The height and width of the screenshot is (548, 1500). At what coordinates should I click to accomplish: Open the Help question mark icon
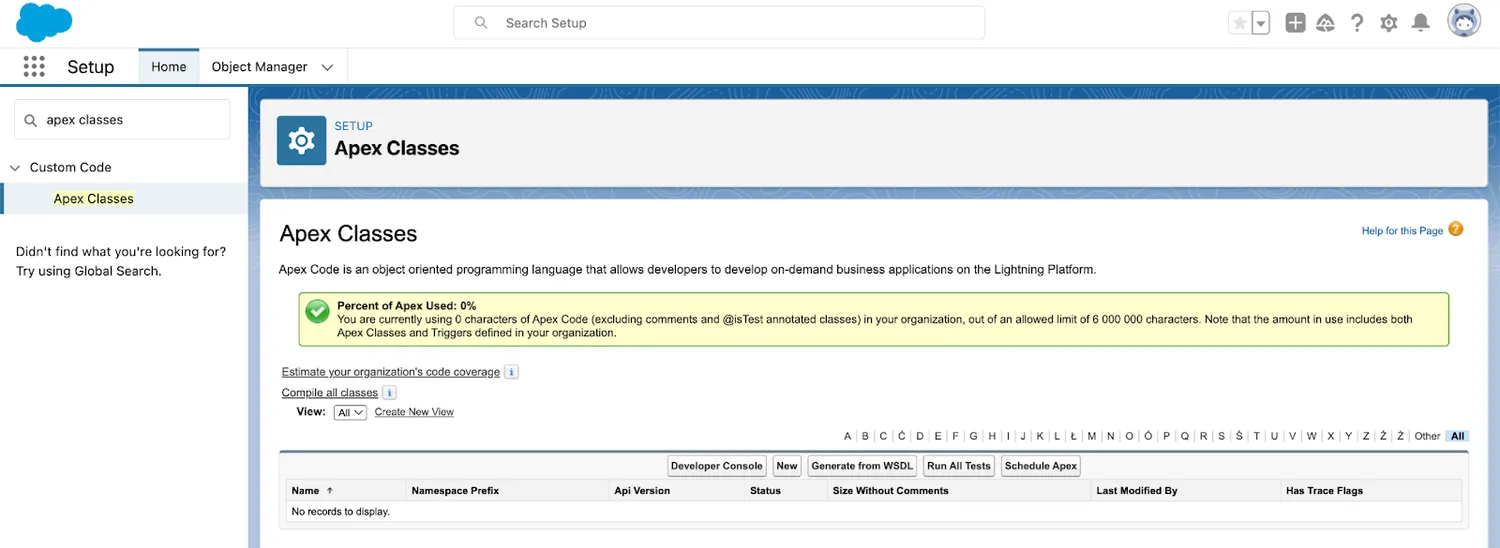tap(1357, 23)
